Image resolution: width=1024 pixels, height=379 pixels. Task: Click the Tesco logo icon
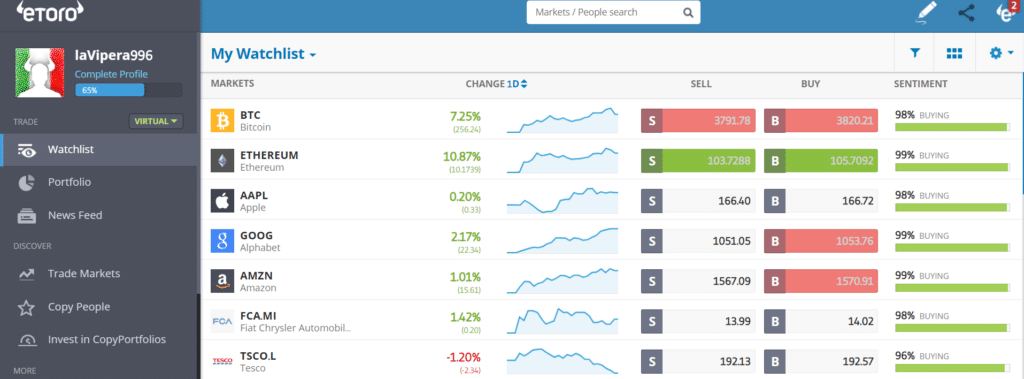pos(222,361)
